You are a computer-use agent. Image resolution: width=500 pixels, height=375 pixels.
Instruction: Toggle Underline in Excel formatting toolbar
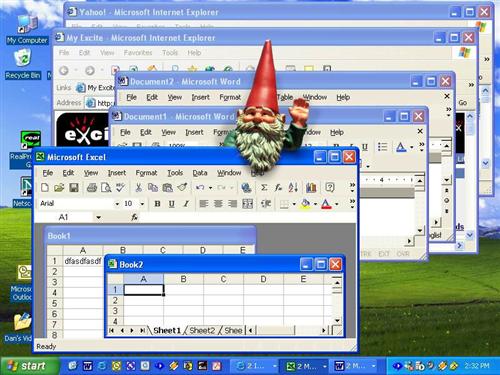tap(172, 204)
